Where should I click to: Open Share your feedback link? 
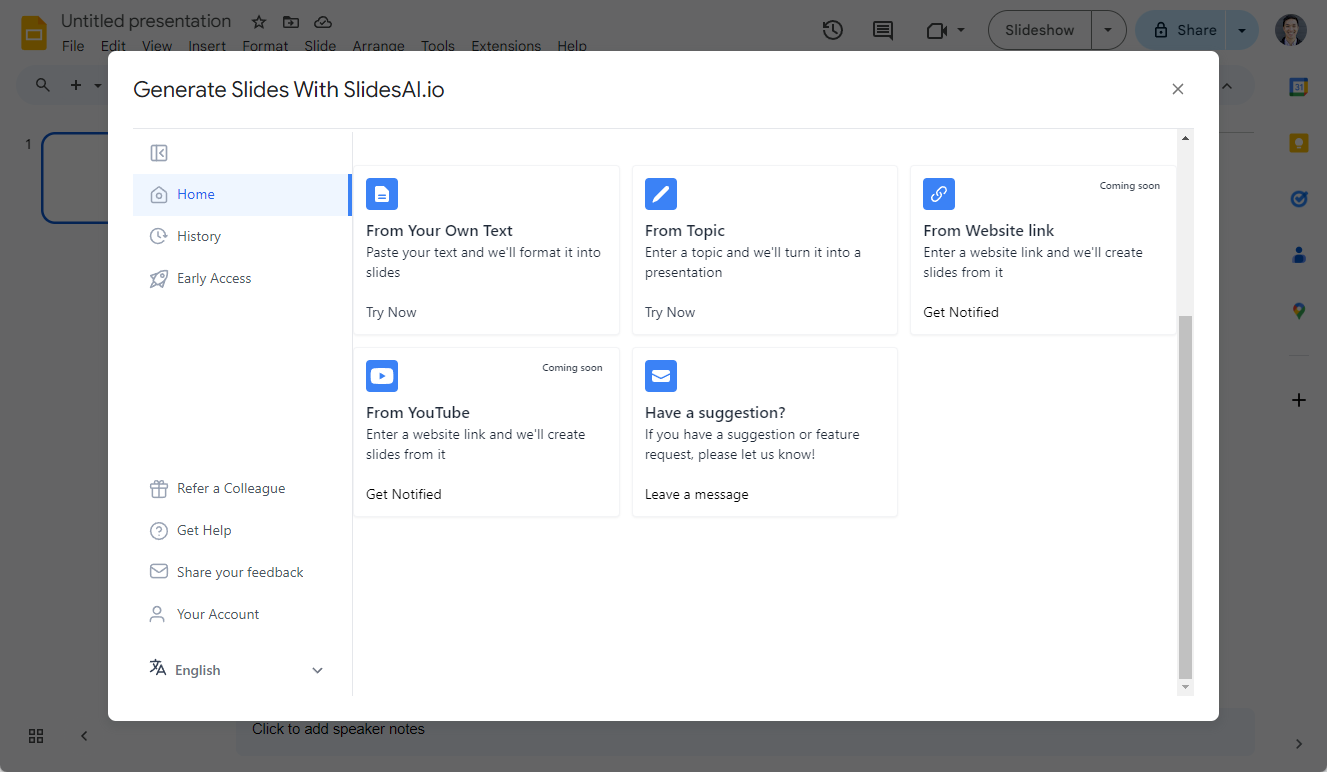pyautogui.click(x=240, y=573)
